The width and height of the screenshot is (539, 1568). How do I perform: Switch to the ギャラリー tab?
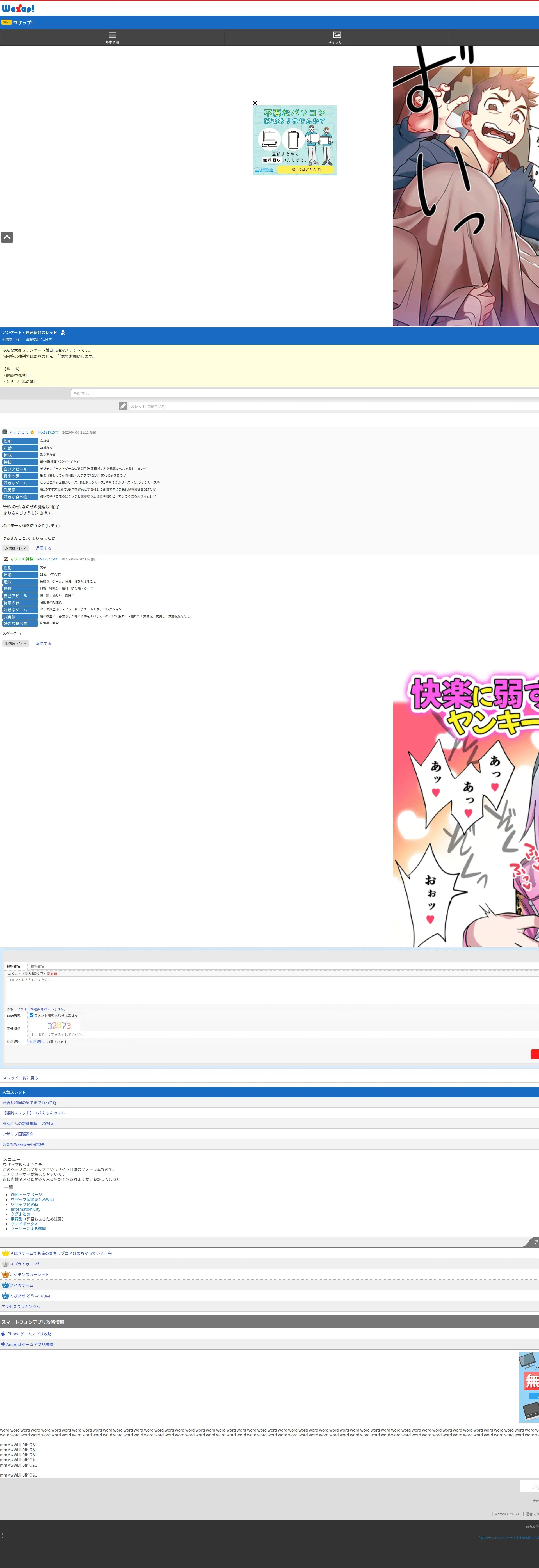(x=337, y=37)
